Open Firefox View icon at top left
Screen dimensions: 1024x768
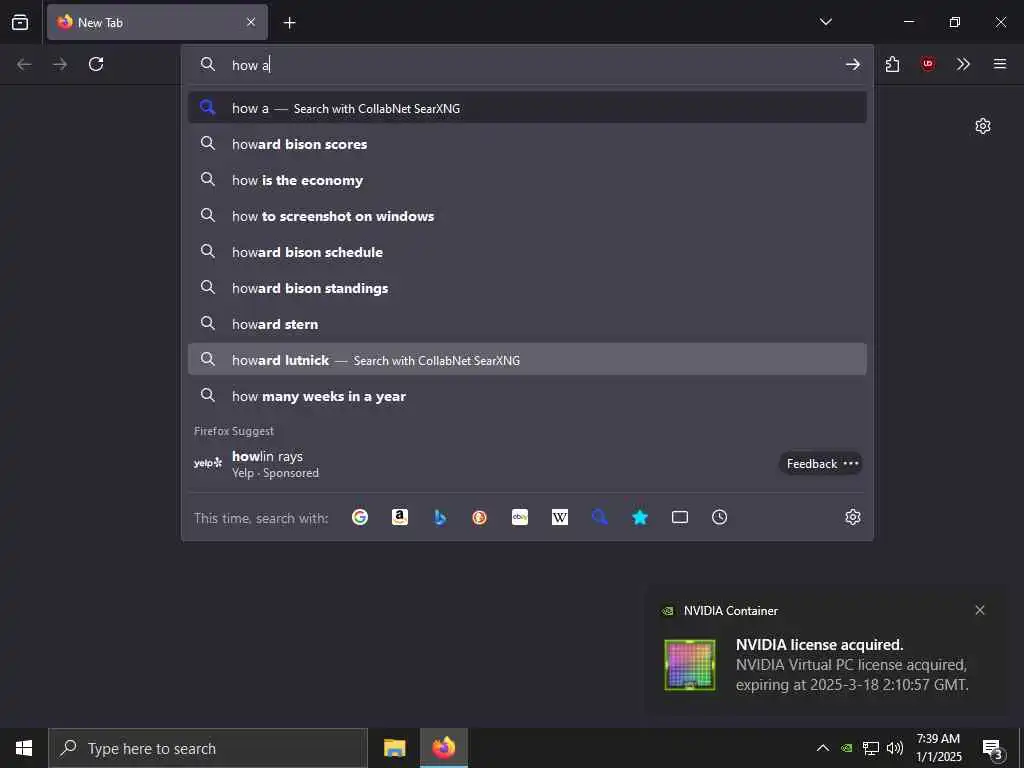[20, 22]
